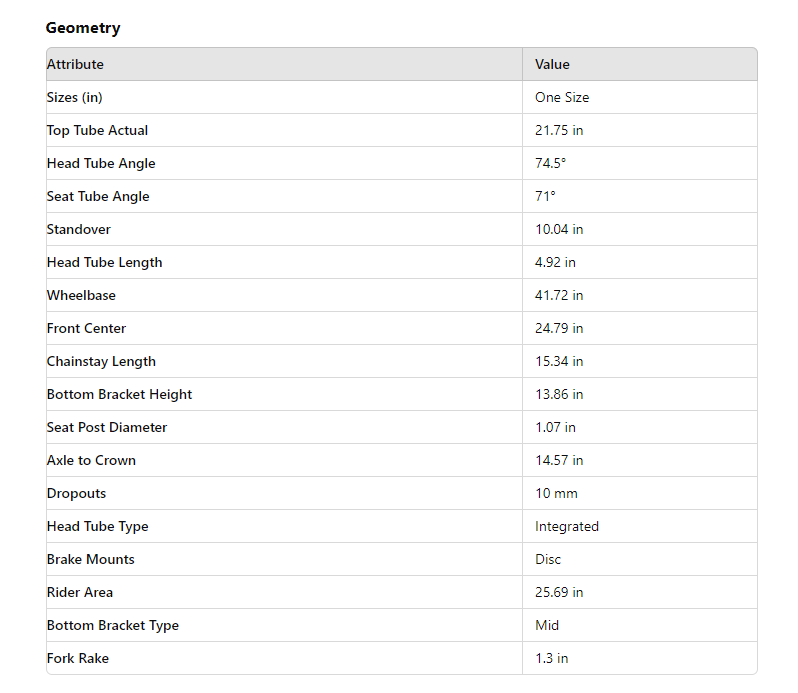This screenshot has width=798, height=693.
Task: Click the Geometry section heading
Action: [83, 28]
